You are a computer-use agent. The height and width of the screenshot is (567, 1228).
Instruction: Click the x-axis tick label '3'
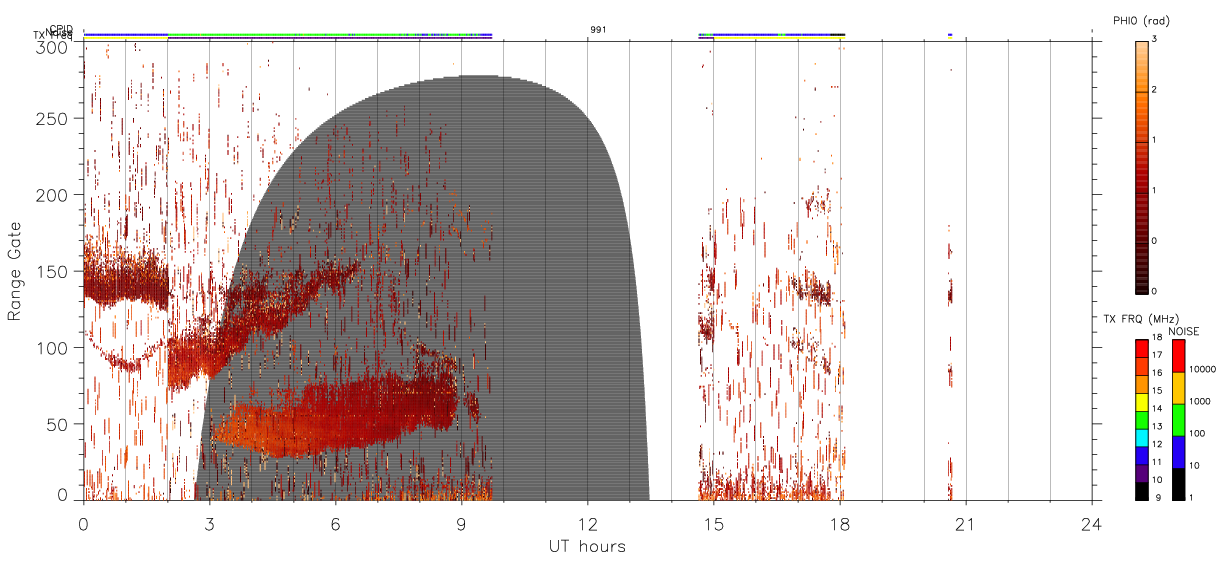point(209,523)
